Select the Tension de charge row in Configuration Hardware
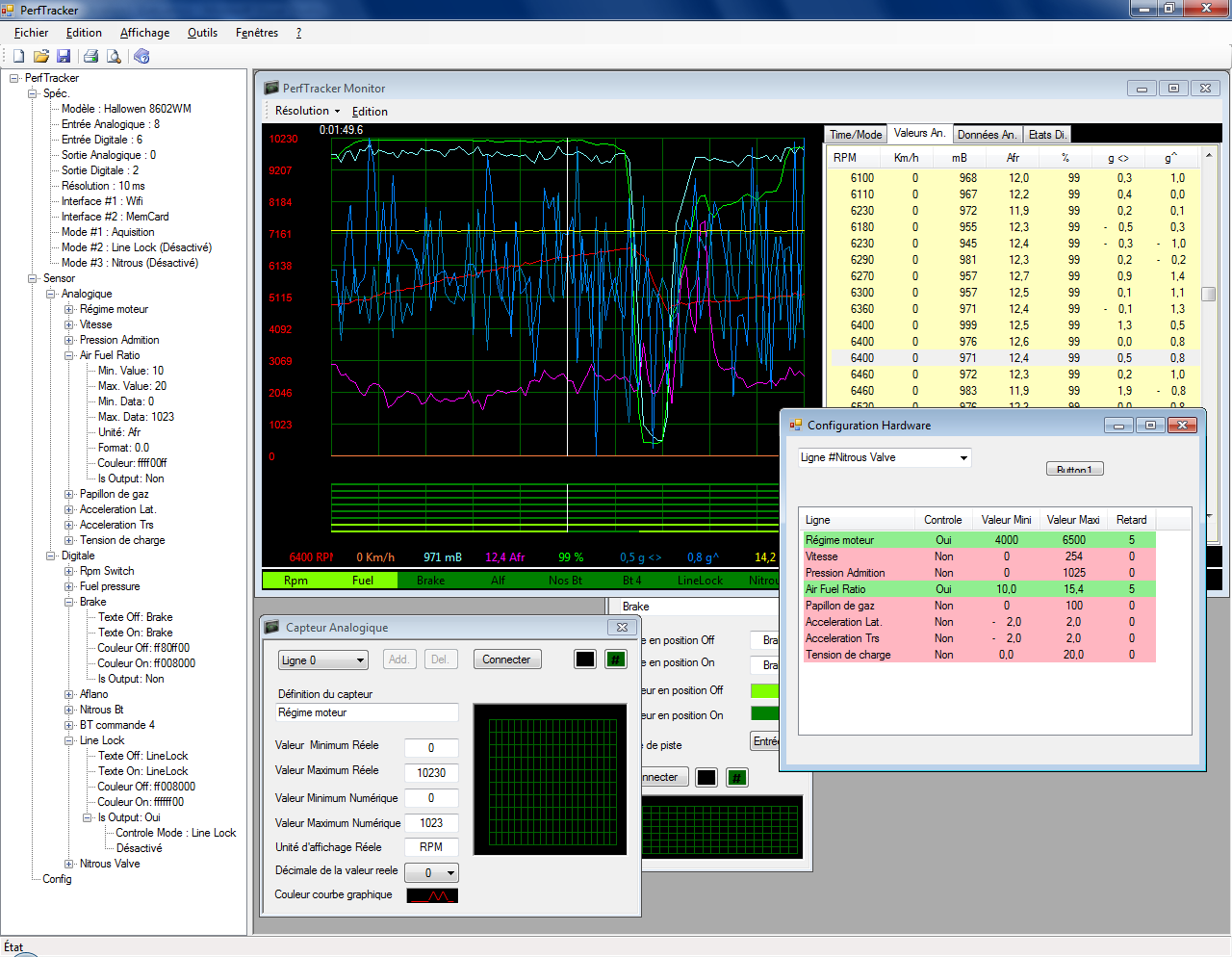1232x957 pixels. coord(980,655)
